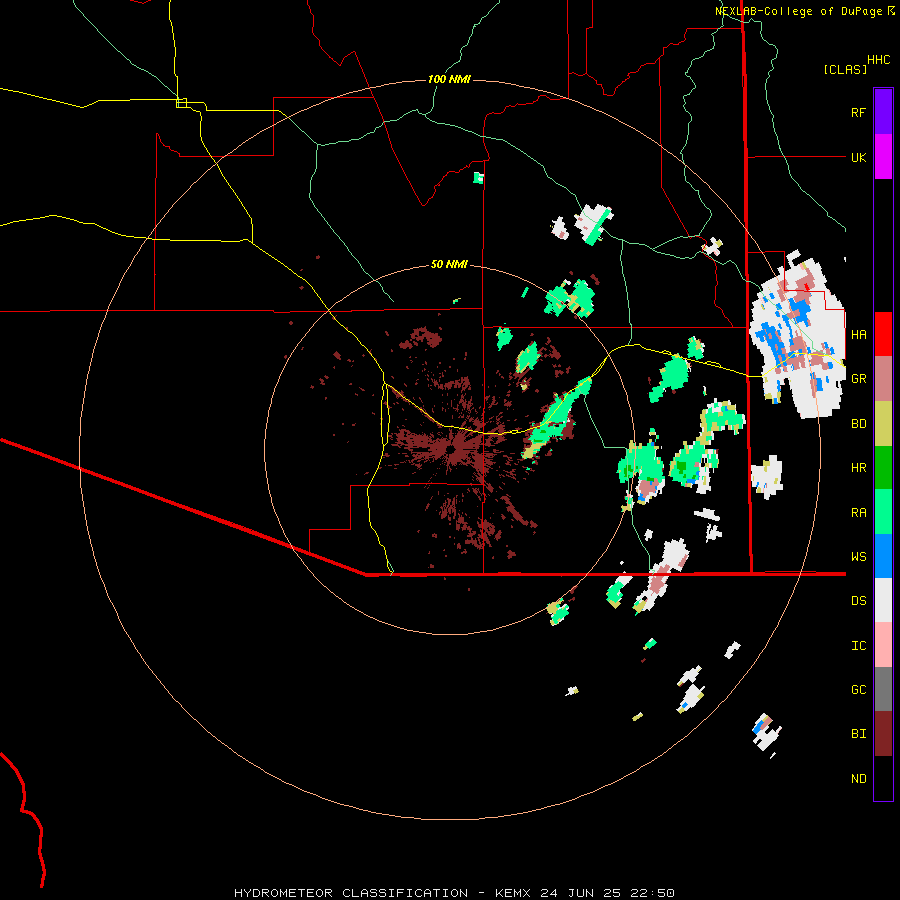Click the red HA legend color swatch
This screenshot has width=900, height=900.
[x=883, y=334]
